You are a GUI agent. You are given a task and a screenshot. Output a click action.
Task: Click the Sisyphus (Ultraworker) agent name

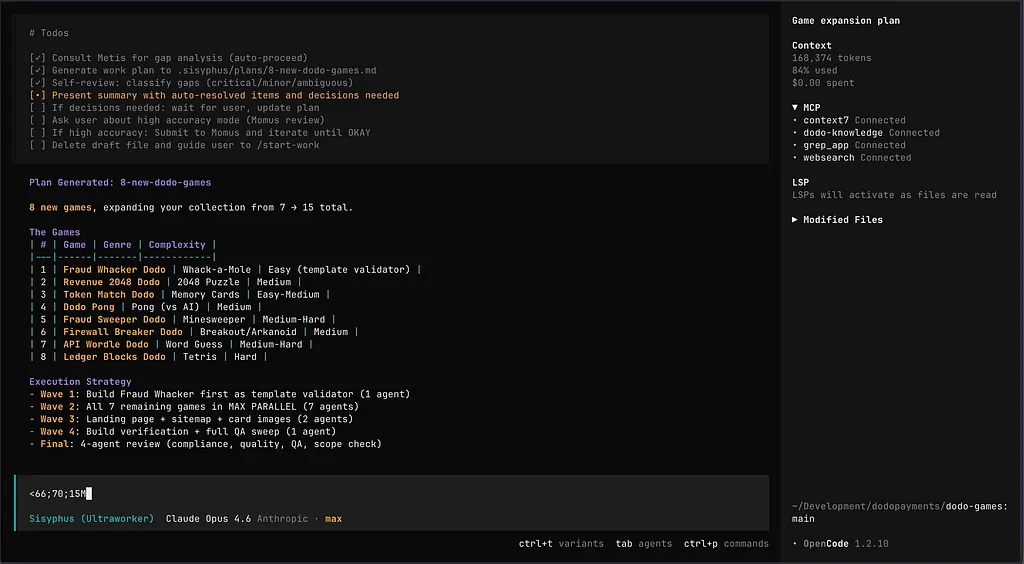pyautogui.click(x=92, y=519)
